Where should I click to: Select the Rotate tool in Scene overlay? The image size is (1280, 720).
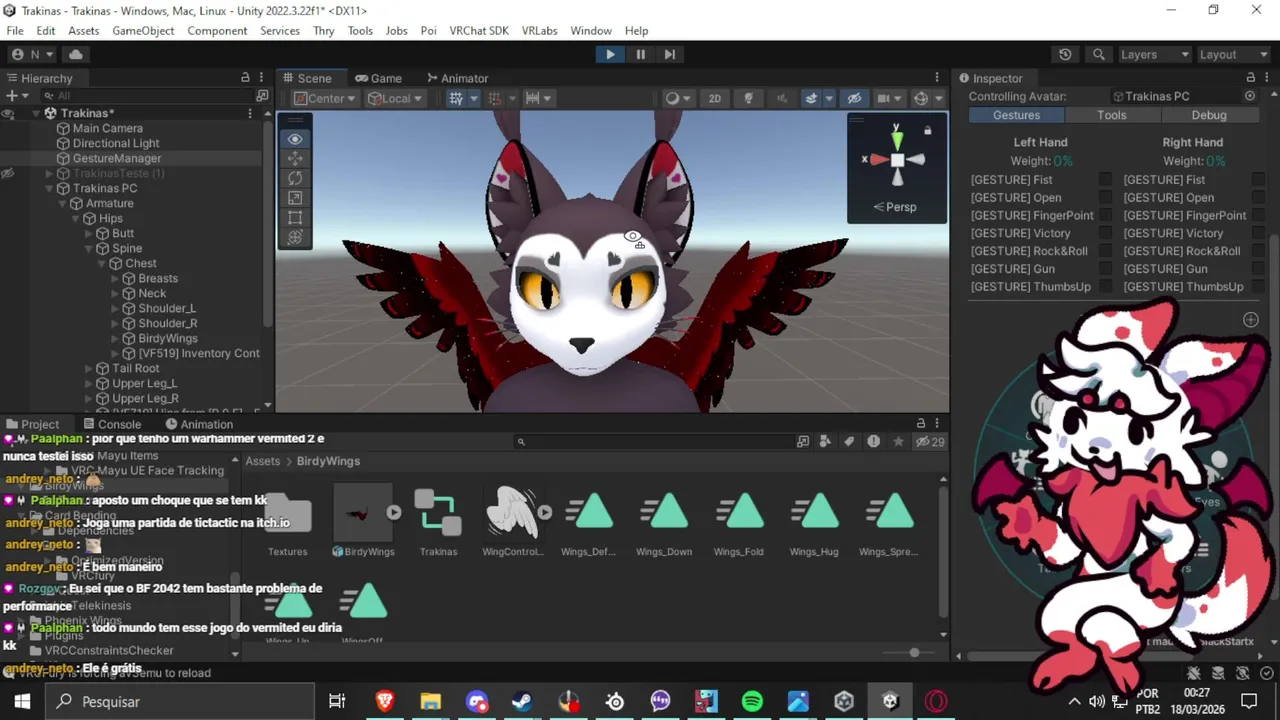click(x=295, y=178)
